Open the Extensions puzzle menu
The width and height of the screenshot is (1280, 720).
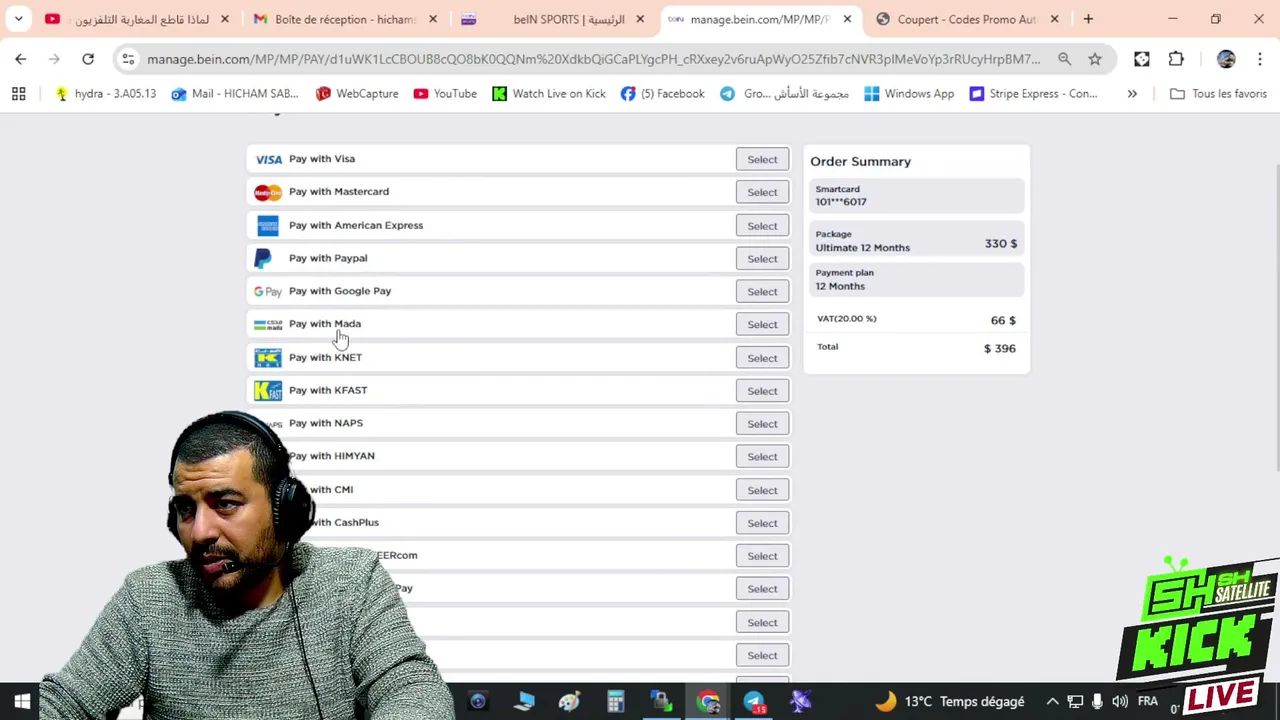tap(1176, 59)
